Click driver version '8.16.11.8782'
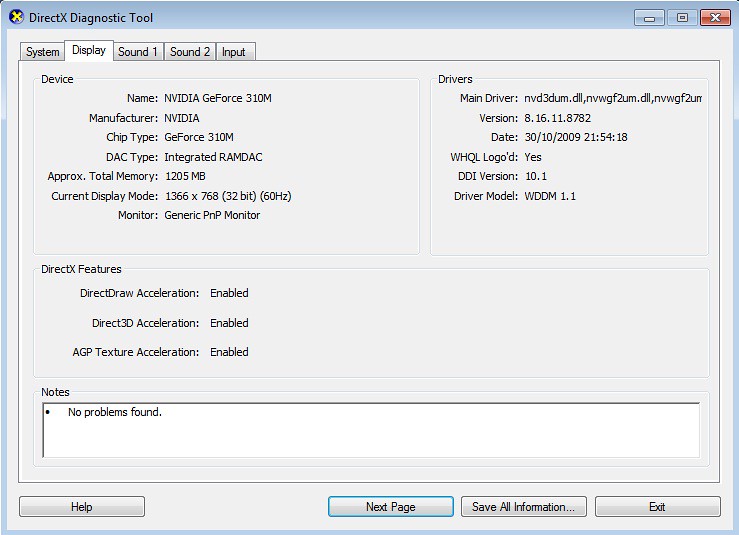The height and width of the screenshot is (535, 739). [x=558, y=118]
